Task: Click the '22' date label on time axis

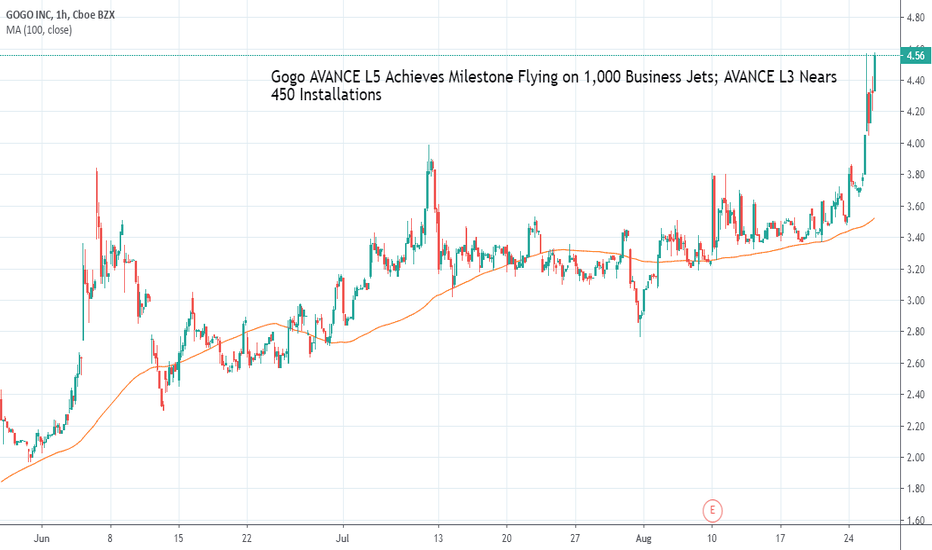Action: pyautogui.click(x=247, y=539)
